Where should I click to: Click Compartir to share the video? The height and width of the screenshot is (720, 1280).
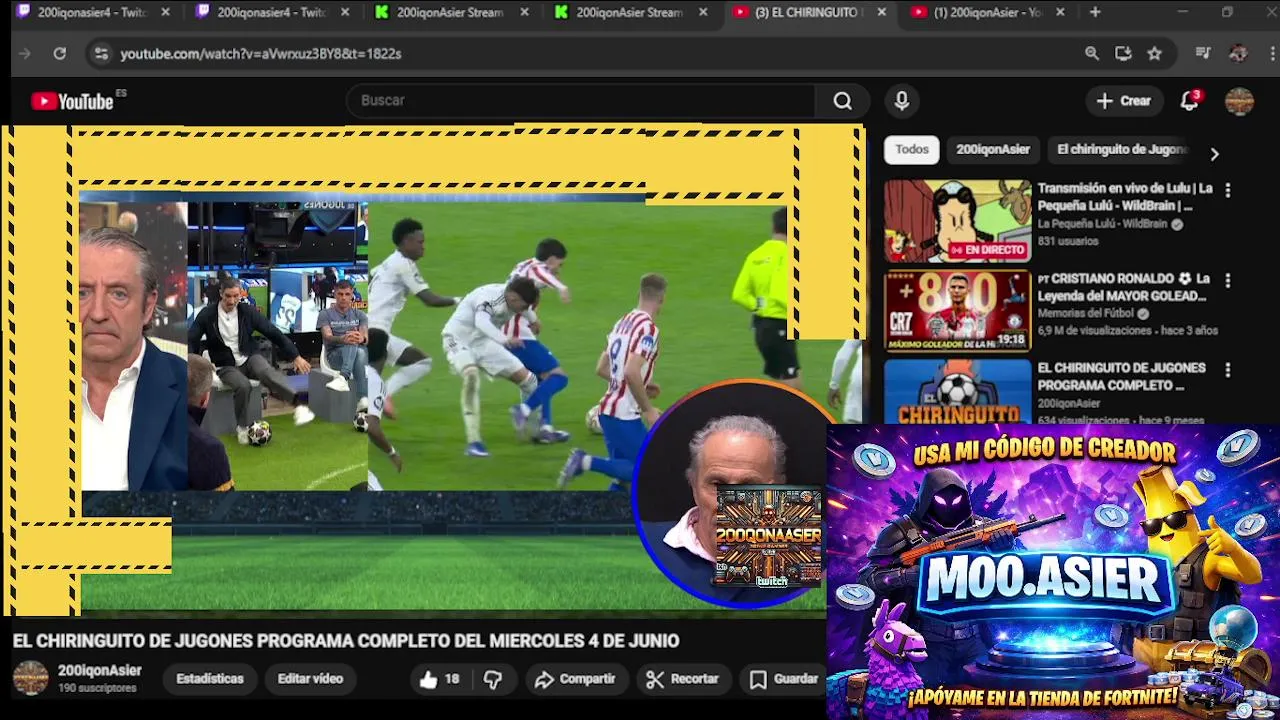click(x=575, y=679)
